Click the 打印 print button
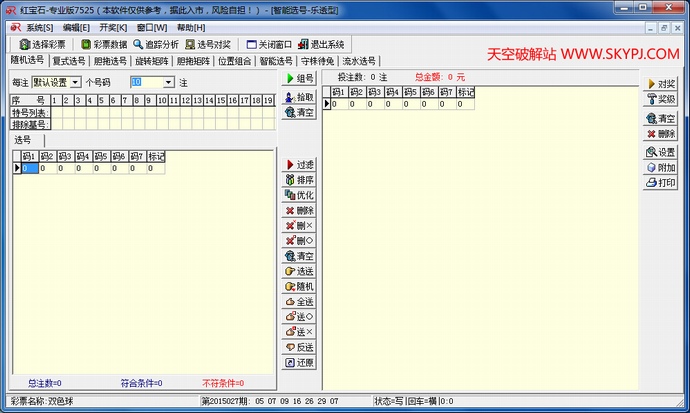The image size is (690, 413). (x=661, y=184)
